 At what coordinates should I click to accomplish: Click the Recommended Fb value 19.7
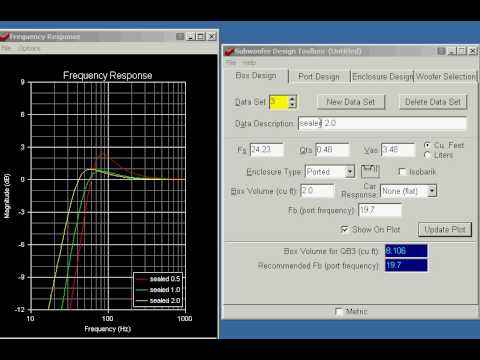click(406, 265)
